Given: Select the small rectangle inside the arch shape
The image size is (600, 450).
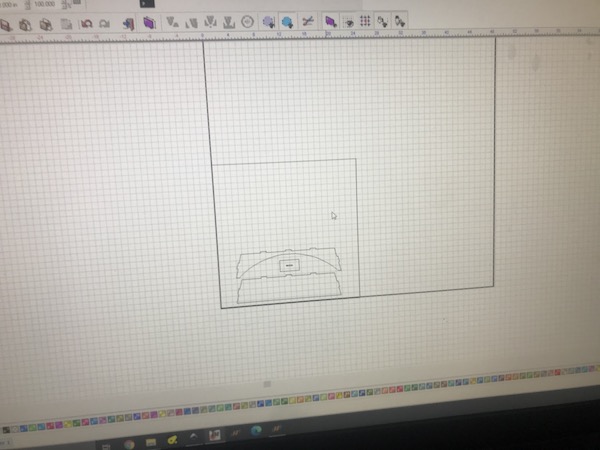Looking at the screenshot, I should pyautogui.click(x=289, y=266).
